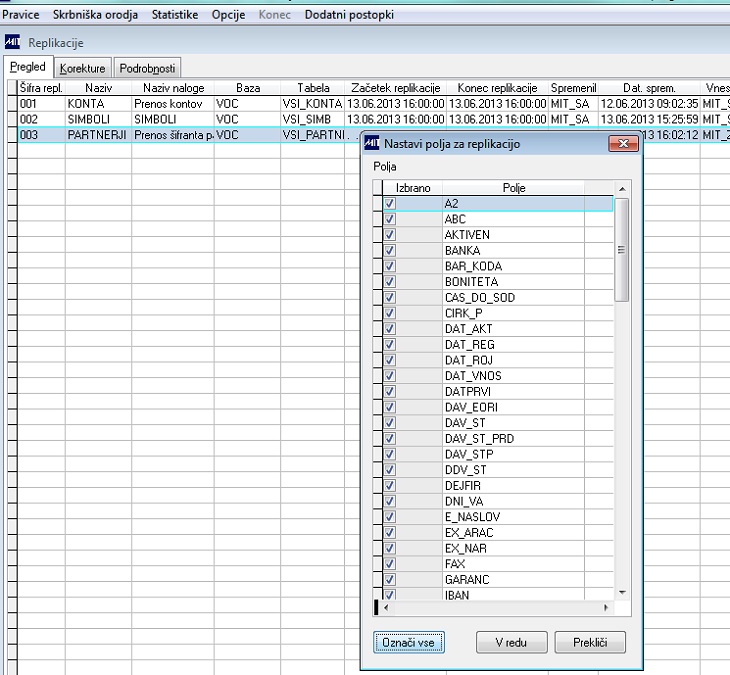The image size is (730, 675).
Task: Select the PARTNERJI cell in row 003
Action: tap(98, 135)
